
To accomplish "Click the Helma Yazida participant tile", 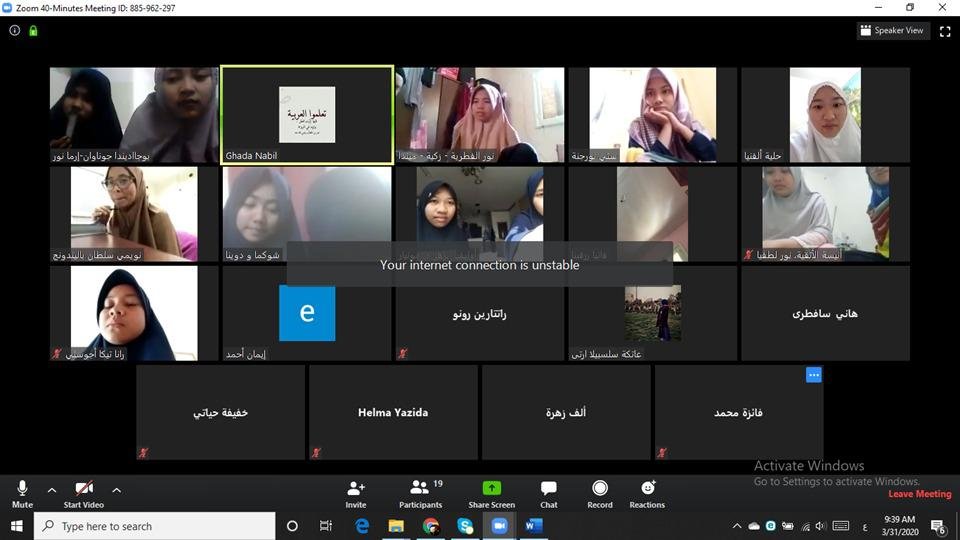I will 393,412.
